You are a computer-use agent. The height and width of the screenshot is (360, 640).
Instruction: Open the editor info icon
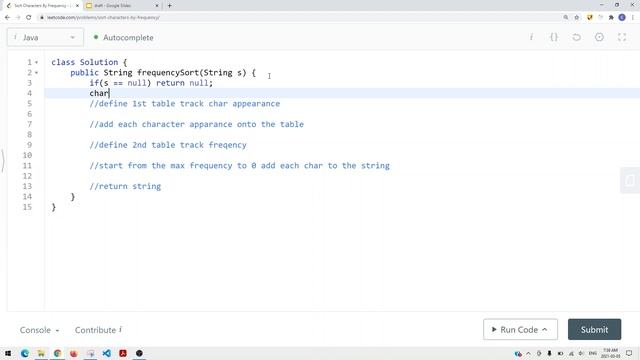pos(531,37)
